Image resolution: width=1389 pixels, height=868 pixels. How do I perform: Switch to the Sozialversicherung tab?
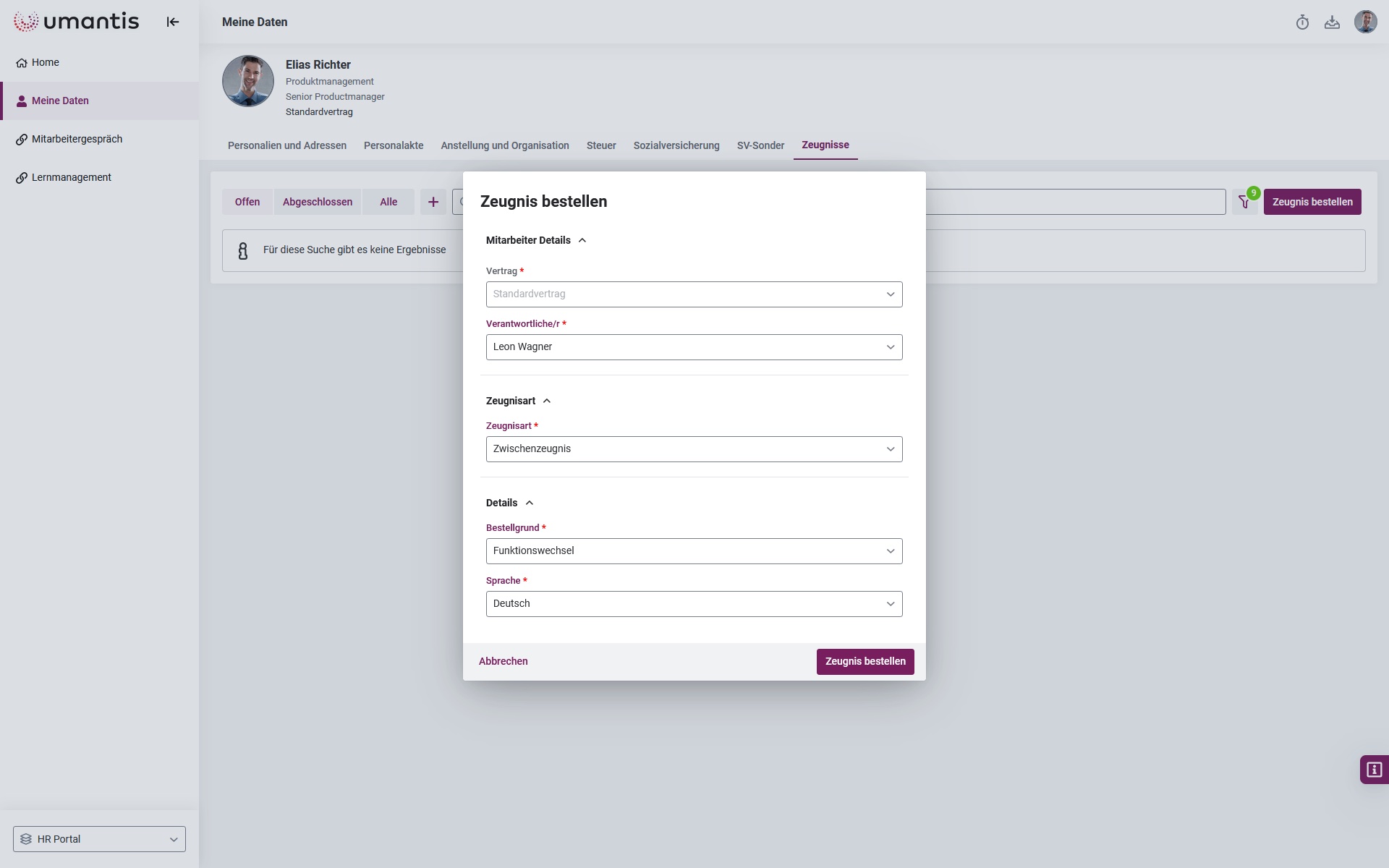click(676, 145)
